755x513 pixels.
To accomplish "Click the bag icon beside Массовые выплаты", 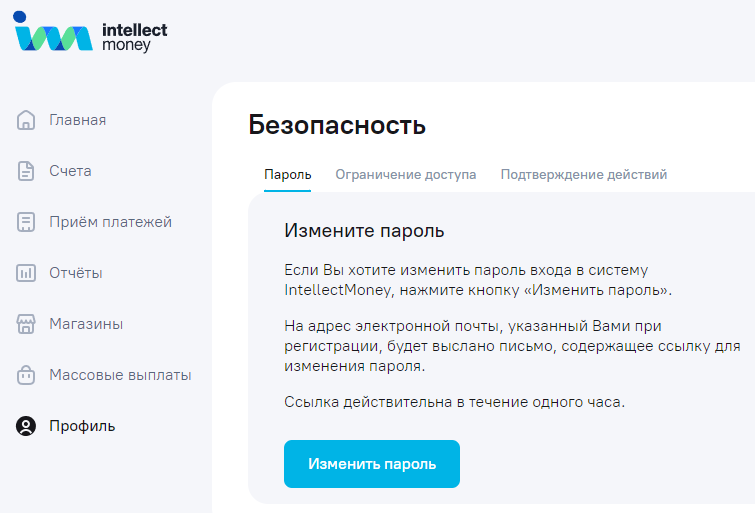I will tap(26, 376).
